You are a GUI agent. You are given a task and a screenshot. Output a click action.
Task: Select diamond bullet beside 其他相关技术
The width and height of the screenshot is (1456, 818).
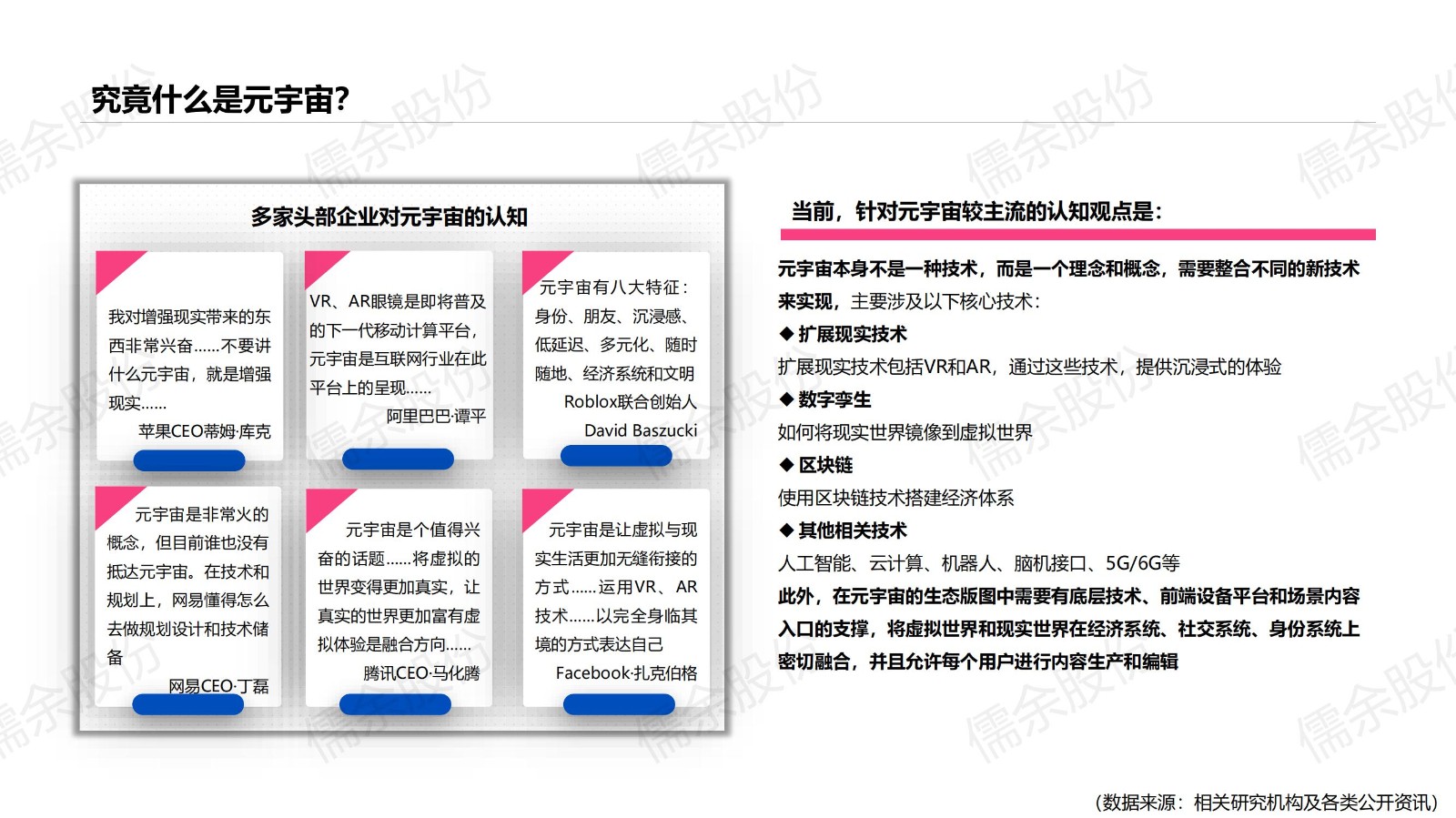point(786,530)
